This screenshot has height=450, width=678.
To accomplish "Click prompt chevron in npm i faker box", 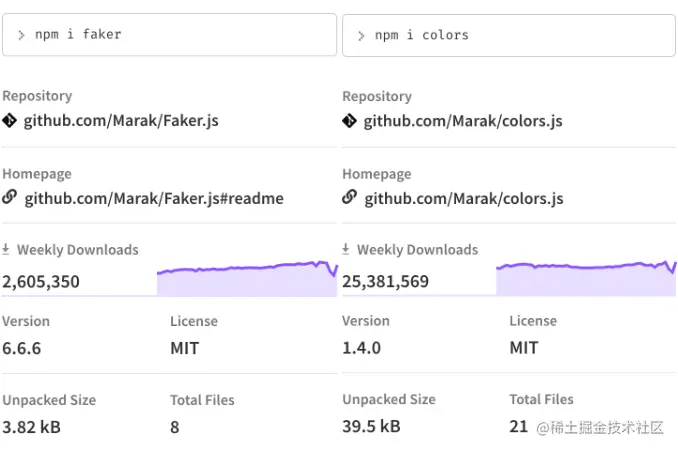I will point(21,35).
